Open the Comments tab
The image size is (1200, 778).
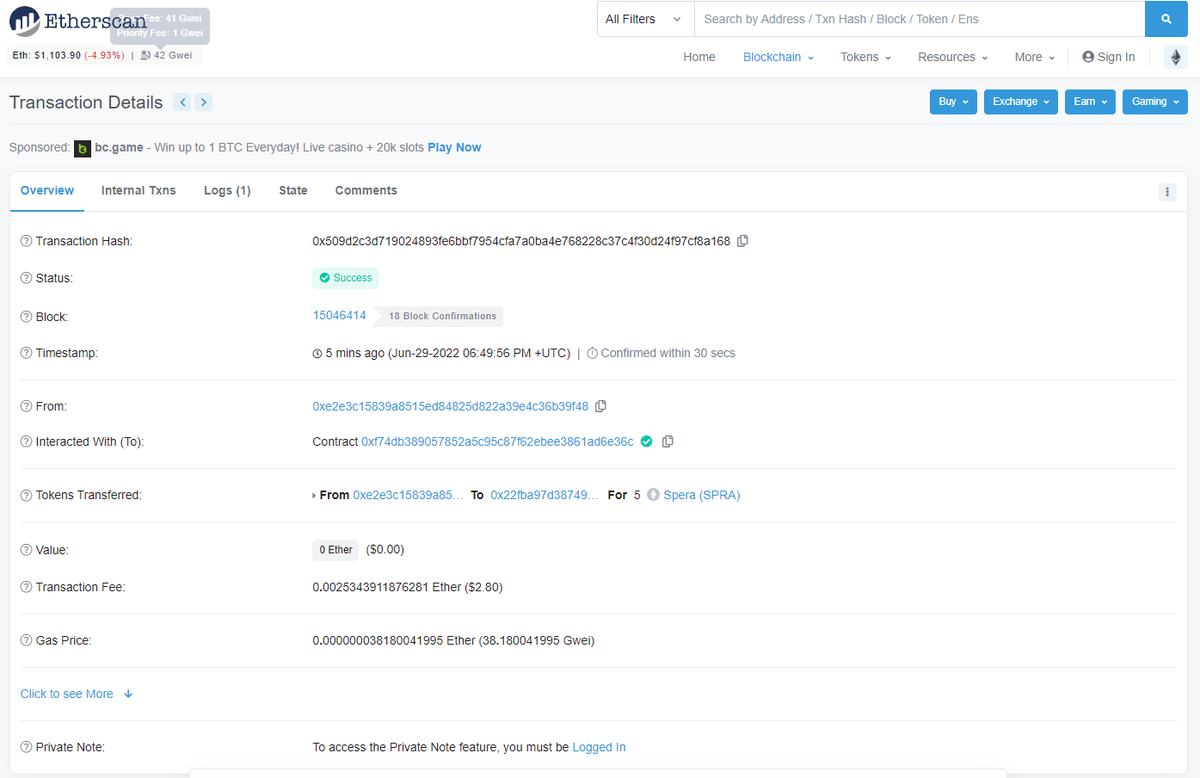pos(366,191)
